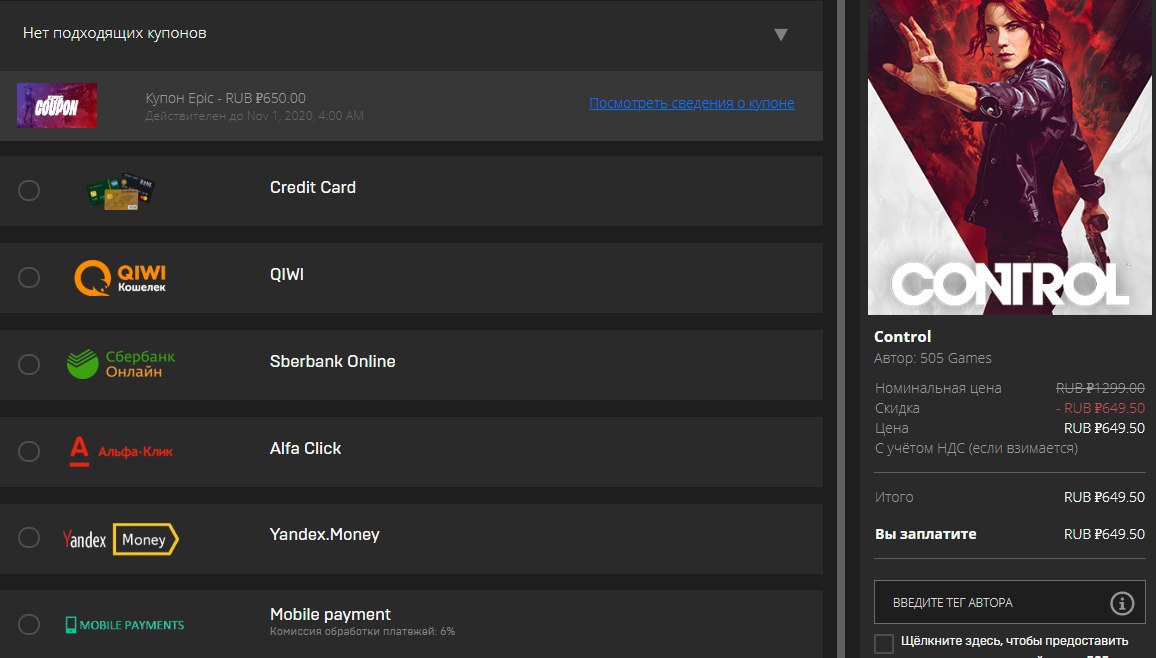Tick the checkbox under creator tag field
1156x658 pixels.
tap(883, 643)
